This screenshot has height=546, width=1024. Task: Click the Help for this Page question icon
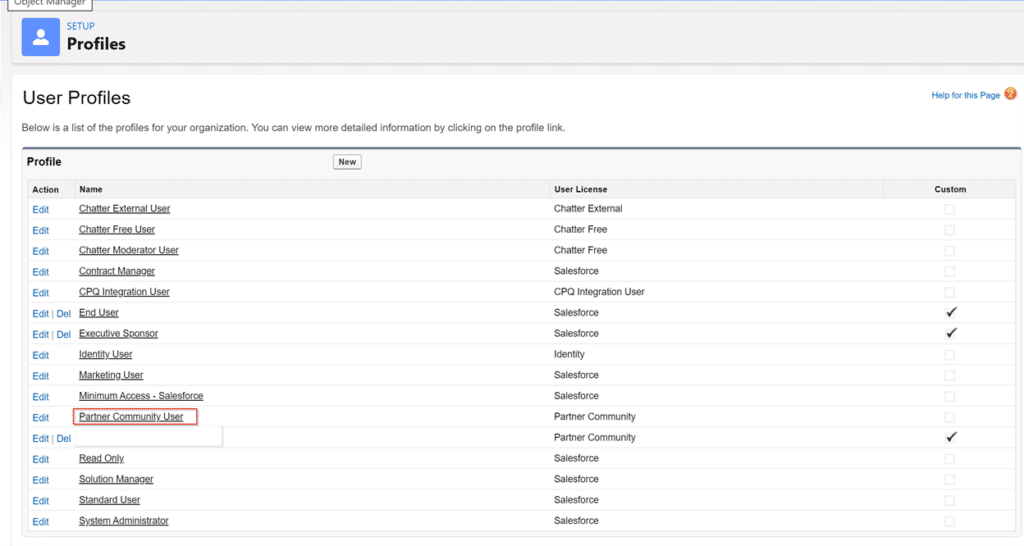(x=1010, y=94)
